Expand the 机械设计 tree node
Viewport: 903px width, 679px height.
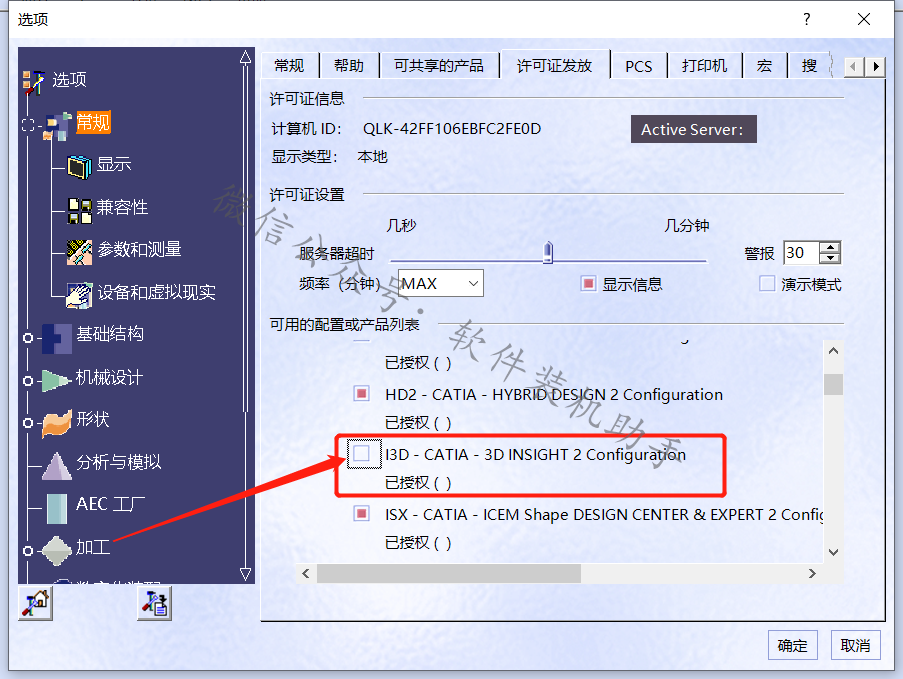[28, 381]
